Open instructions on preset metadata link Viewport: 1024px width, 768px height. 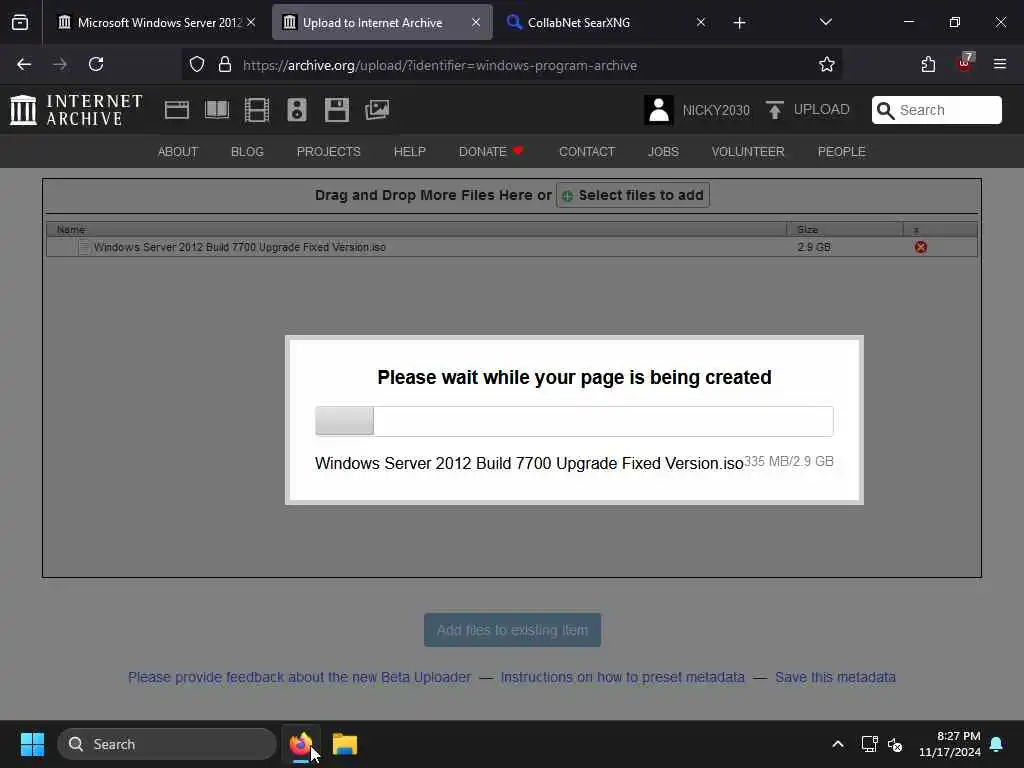tap(622, 677)
